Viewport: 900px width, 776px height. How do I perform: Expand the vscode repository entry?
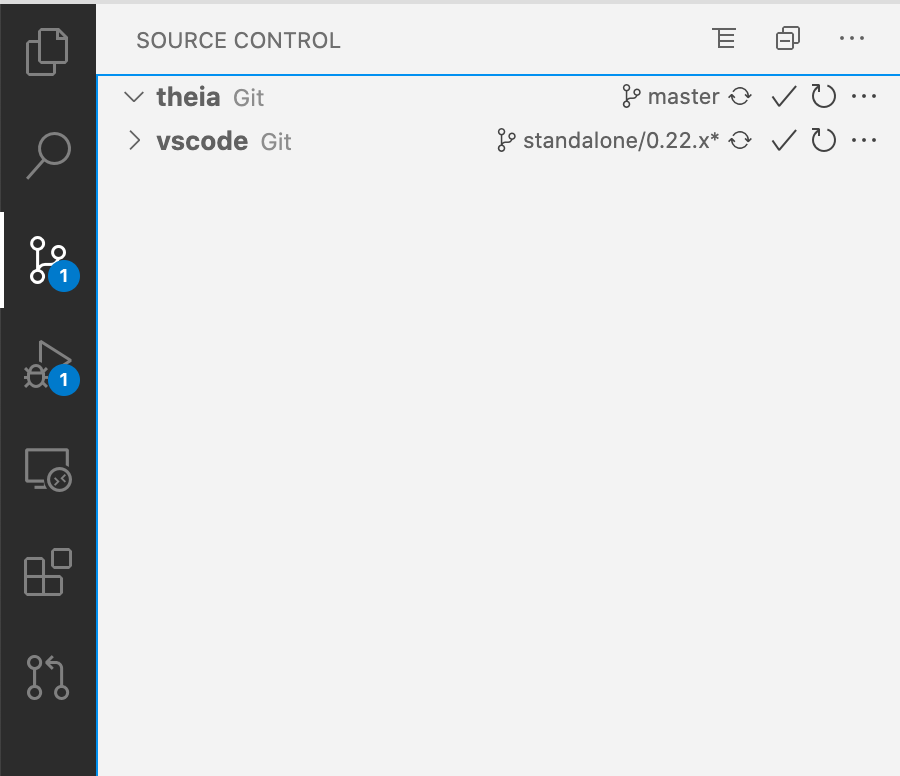click(133, 141)
